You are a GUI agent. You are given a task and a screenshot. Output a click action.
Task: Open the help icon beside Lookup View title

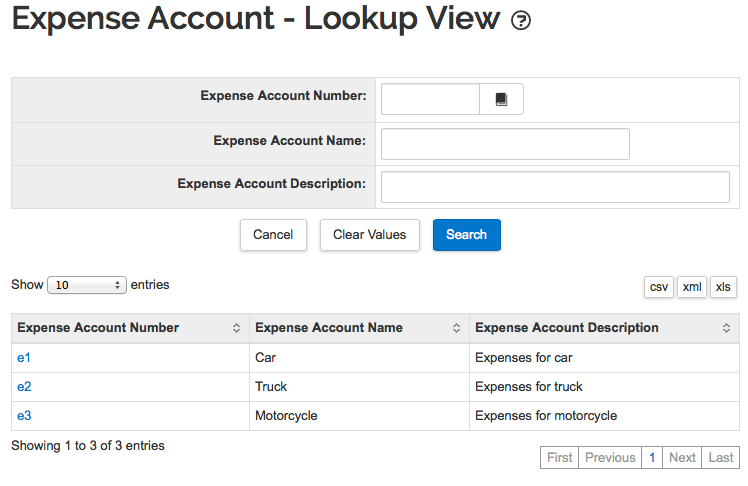coord(520,21)
